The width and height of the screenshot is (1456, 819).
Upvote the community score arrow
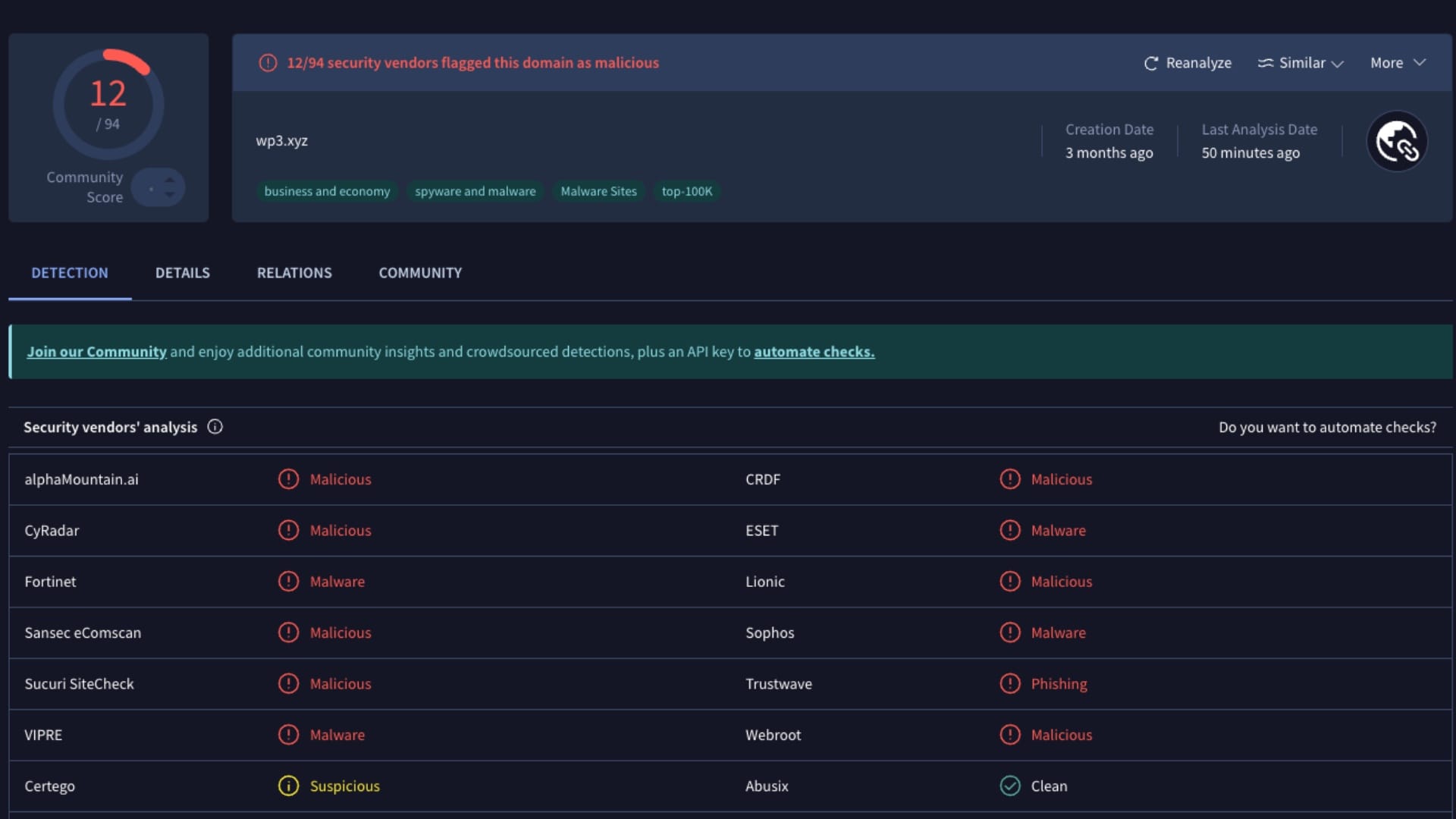170,180
